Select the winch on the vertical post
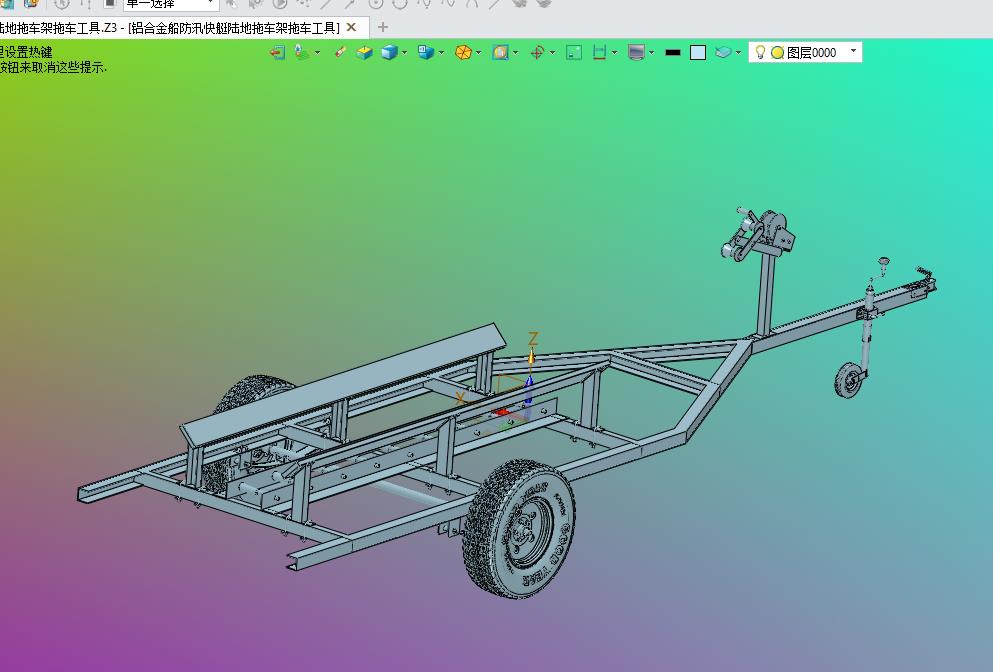Viewport: 993px width, 672px height. 758,234
